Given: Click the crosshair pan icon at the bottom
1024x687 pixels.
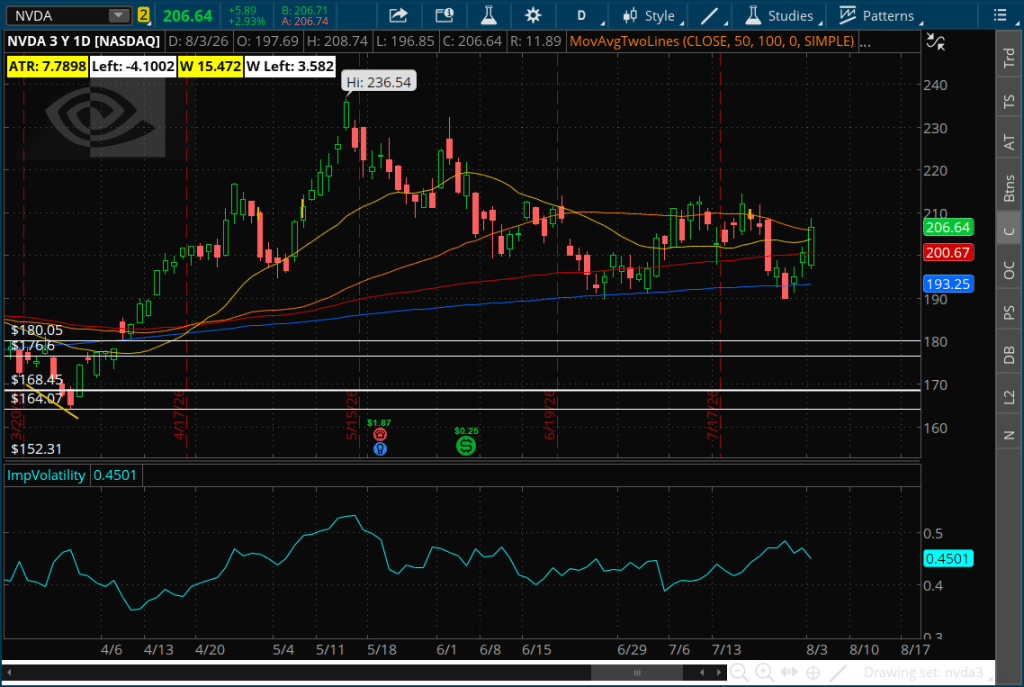Looking at the screenshot, I should tap(813, 672).
